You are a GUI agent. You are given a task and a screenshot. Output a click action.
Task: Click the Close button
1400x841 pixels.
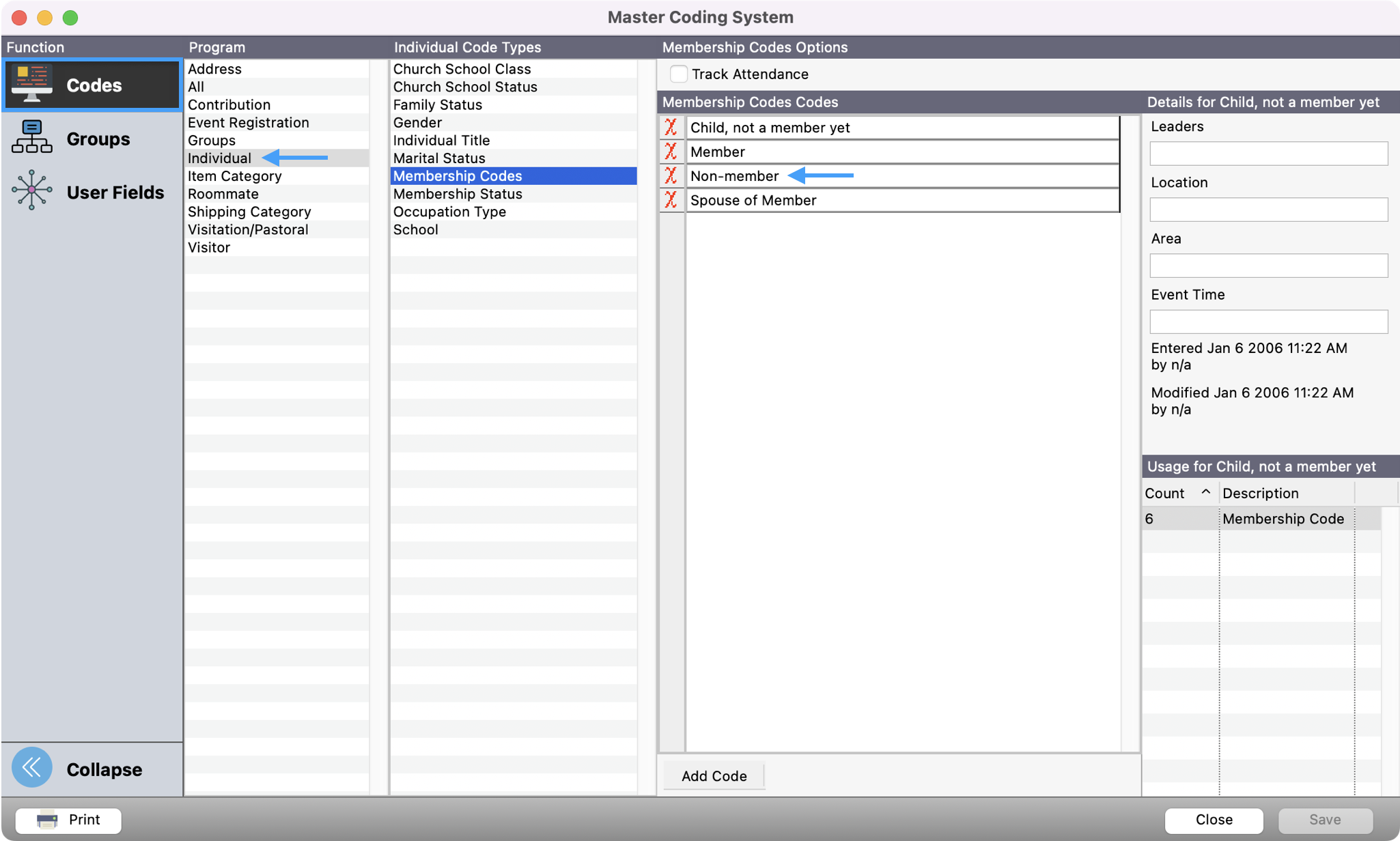pyautogui.click(x=1214, y=820)
